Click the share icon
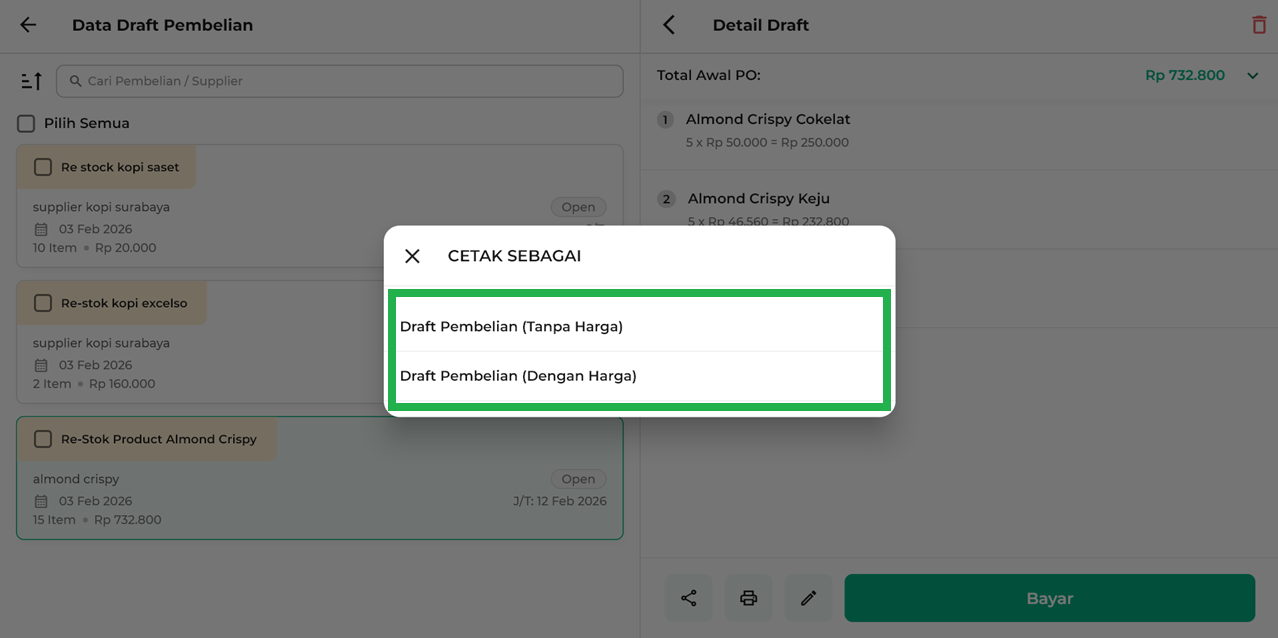This screenshot has width=1278, height=638. [689, 598]
